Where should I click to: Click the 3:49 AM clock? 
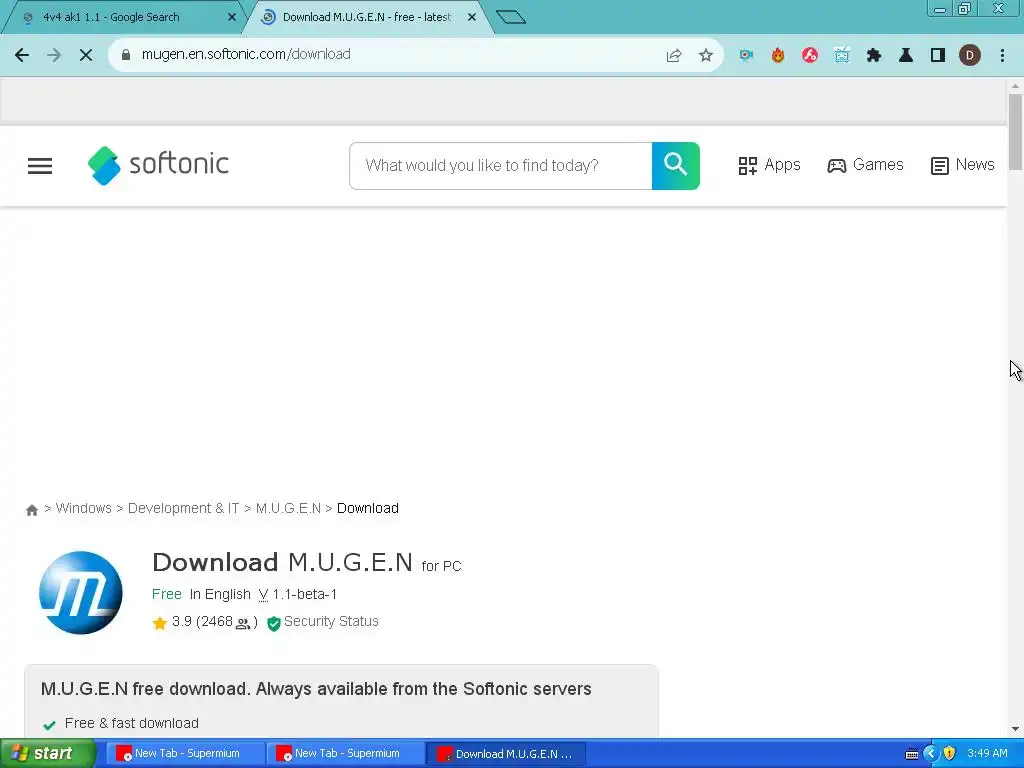pos(987,754)
